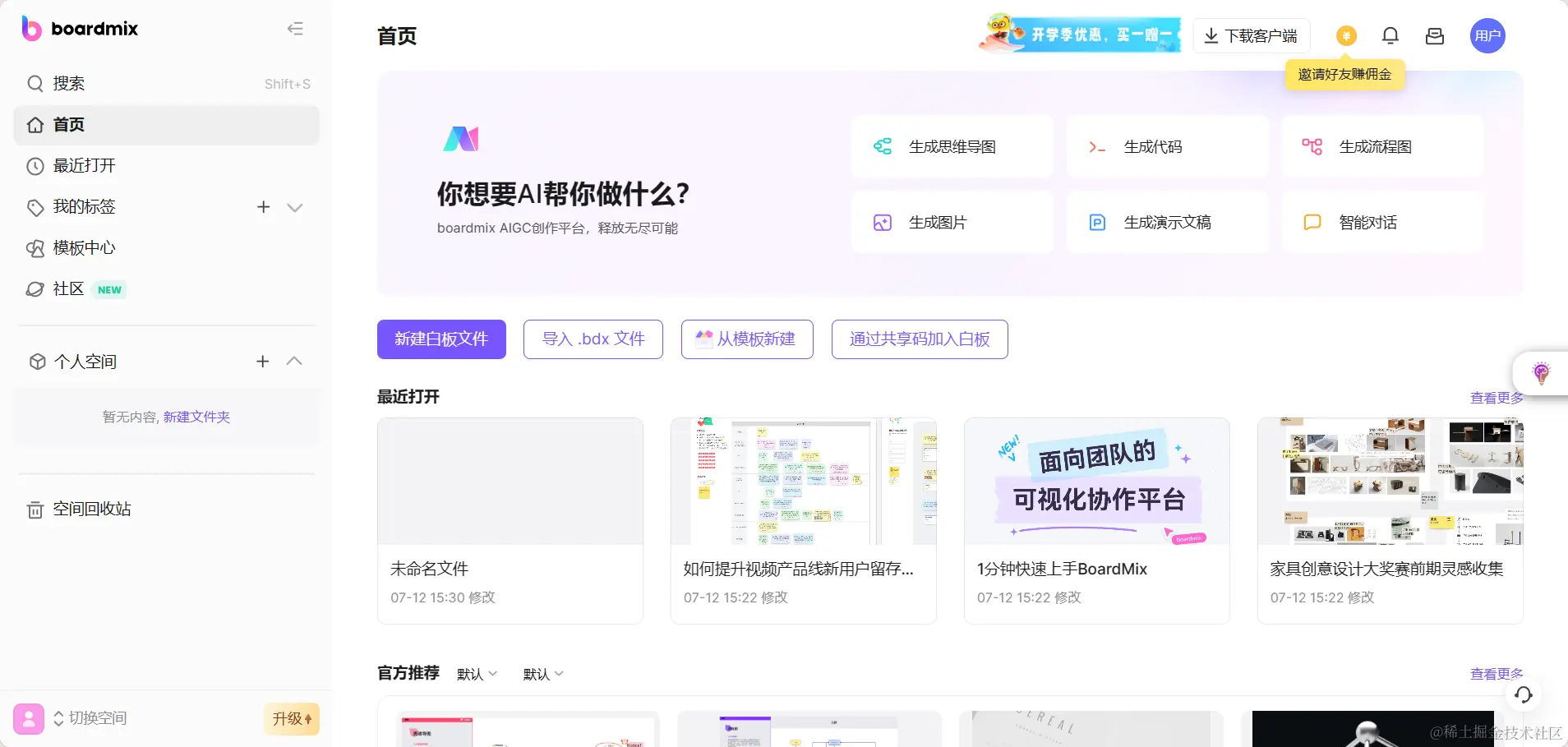This screenshot has width=1568, height=747.
Task: Open the 如何提升视频产品线新用户留存 thumbnail
Action: (804, 482)
